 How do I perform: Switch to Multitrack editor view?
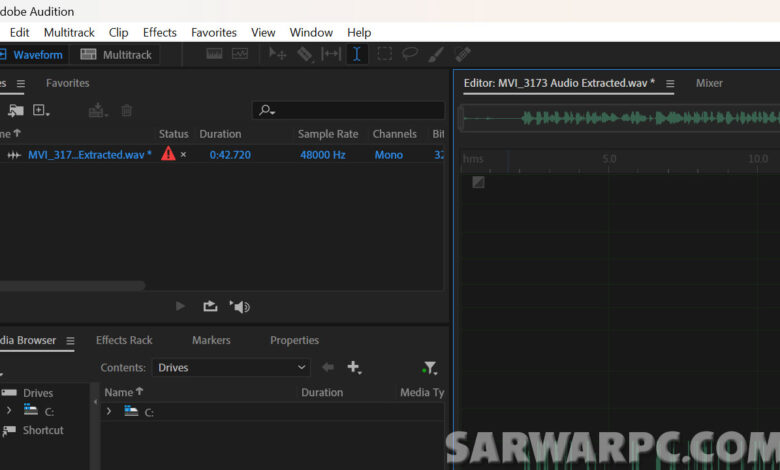[x=116, y=55]
